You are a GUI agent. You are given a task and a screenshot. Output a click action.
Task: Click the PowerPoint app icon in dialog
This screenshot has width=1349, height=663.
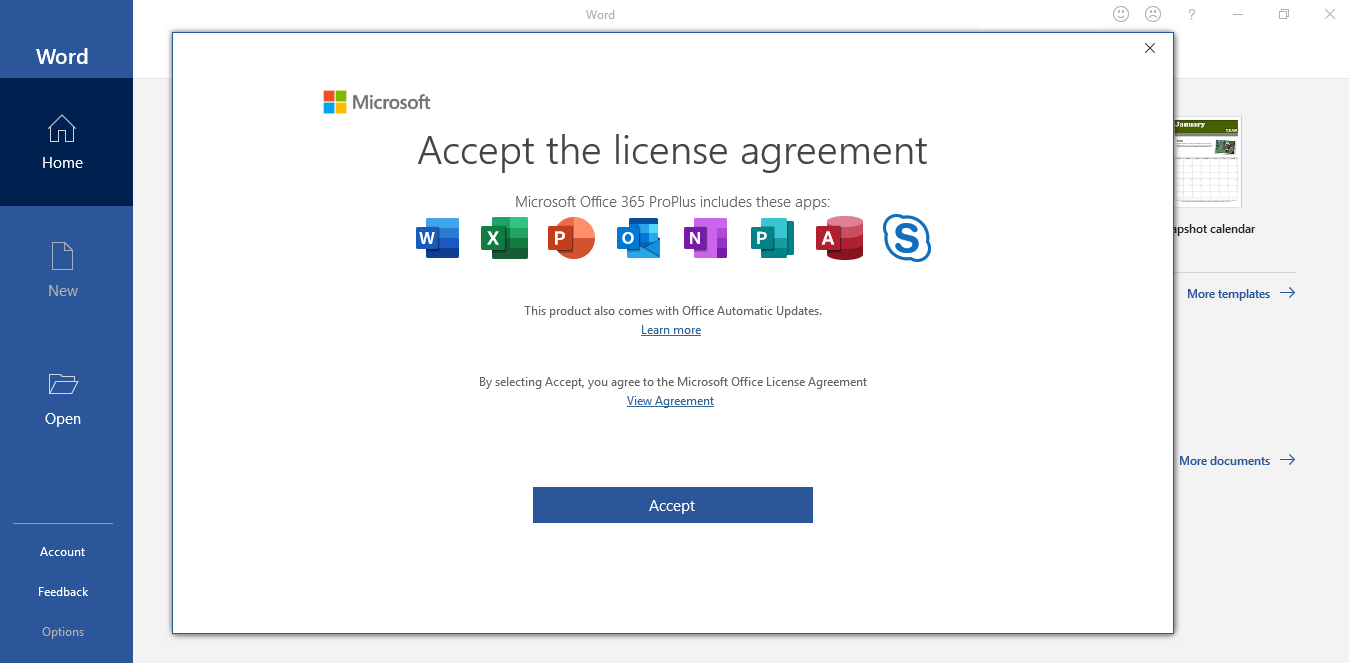571,238
